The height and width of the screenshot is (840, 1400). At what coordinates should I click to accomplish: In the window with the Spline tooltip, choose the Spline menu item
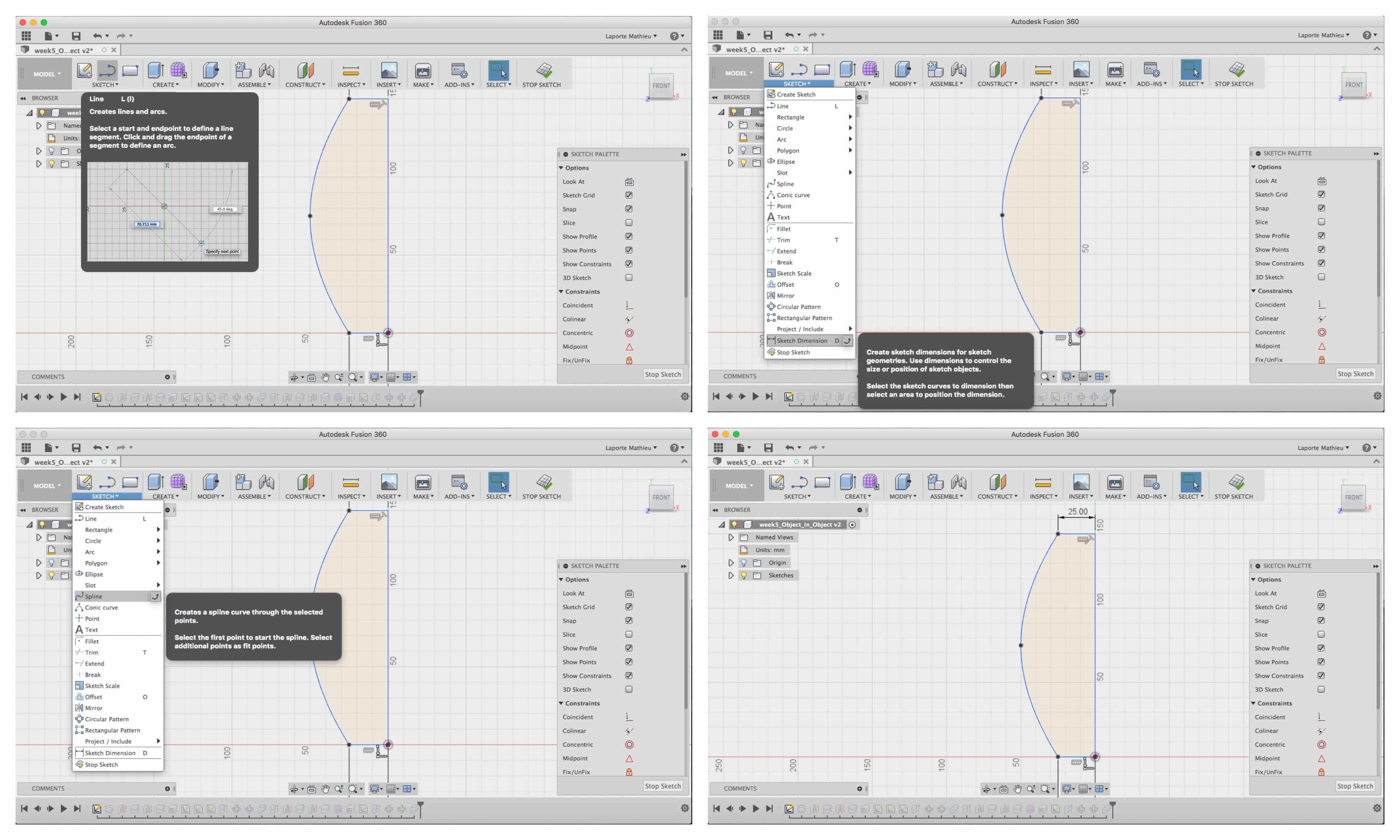click(118, 596)
